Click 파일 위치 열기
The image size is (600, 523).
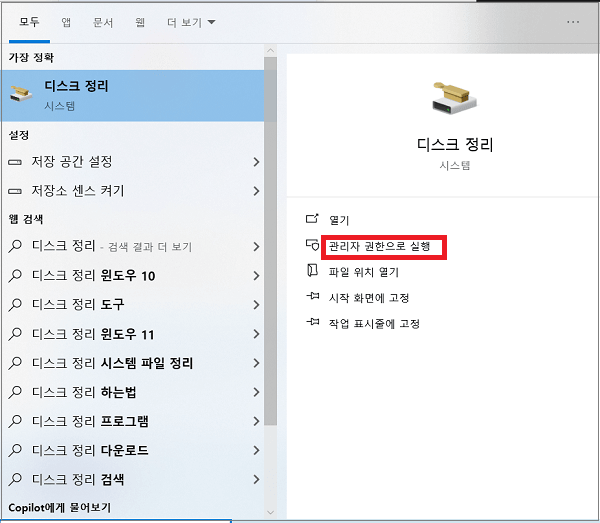click(x=364, y=272)
